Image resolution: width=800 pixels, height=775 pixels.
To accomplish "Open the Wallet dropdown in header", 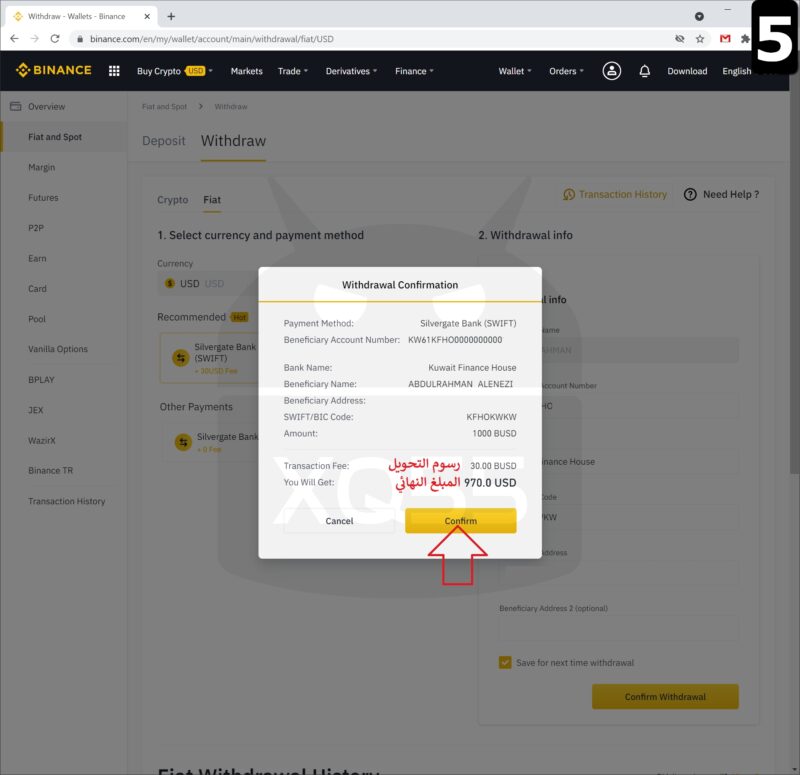I will pos(515,71).
